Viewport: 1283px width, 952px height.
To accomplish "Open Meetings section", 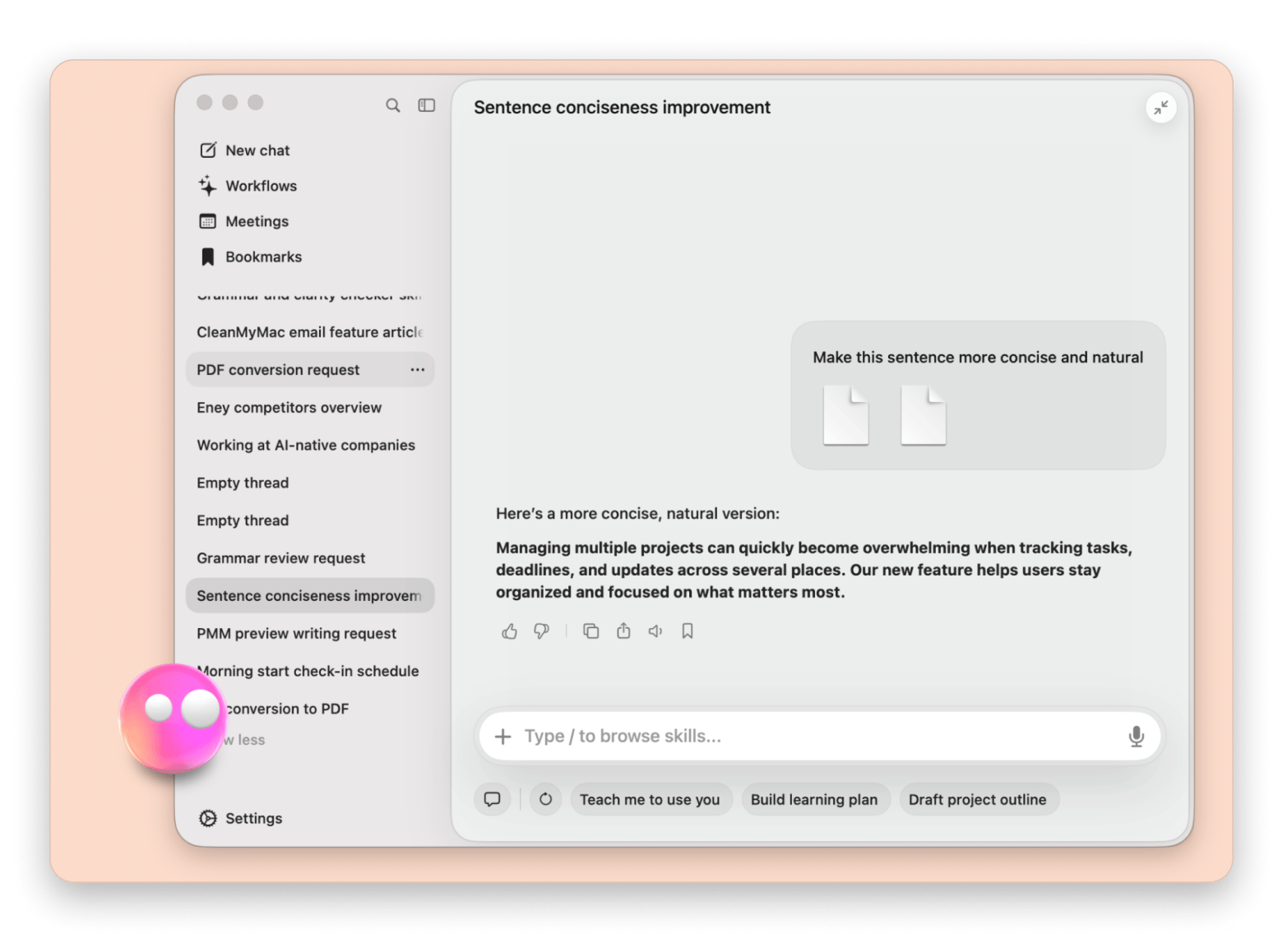I will 244,221.
